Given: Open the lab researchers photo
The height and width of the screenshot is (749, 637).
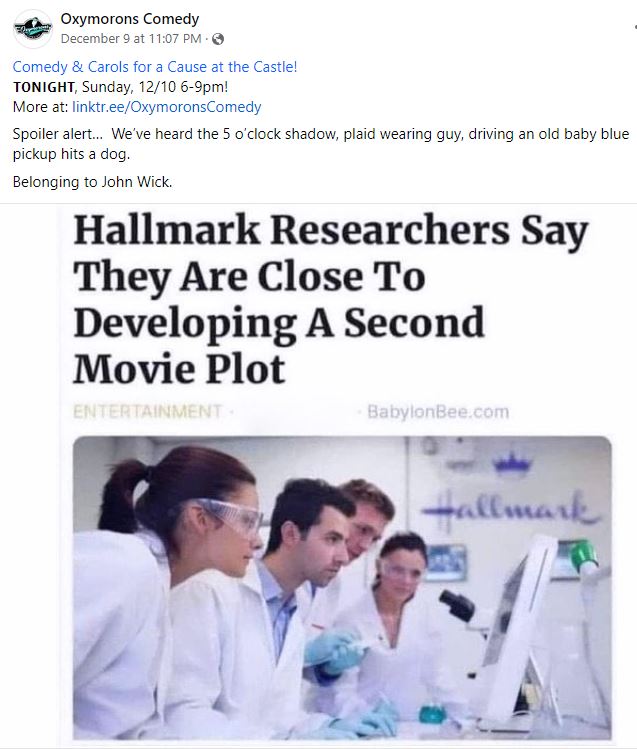Looking at the screenshot, I should [342, 588].
